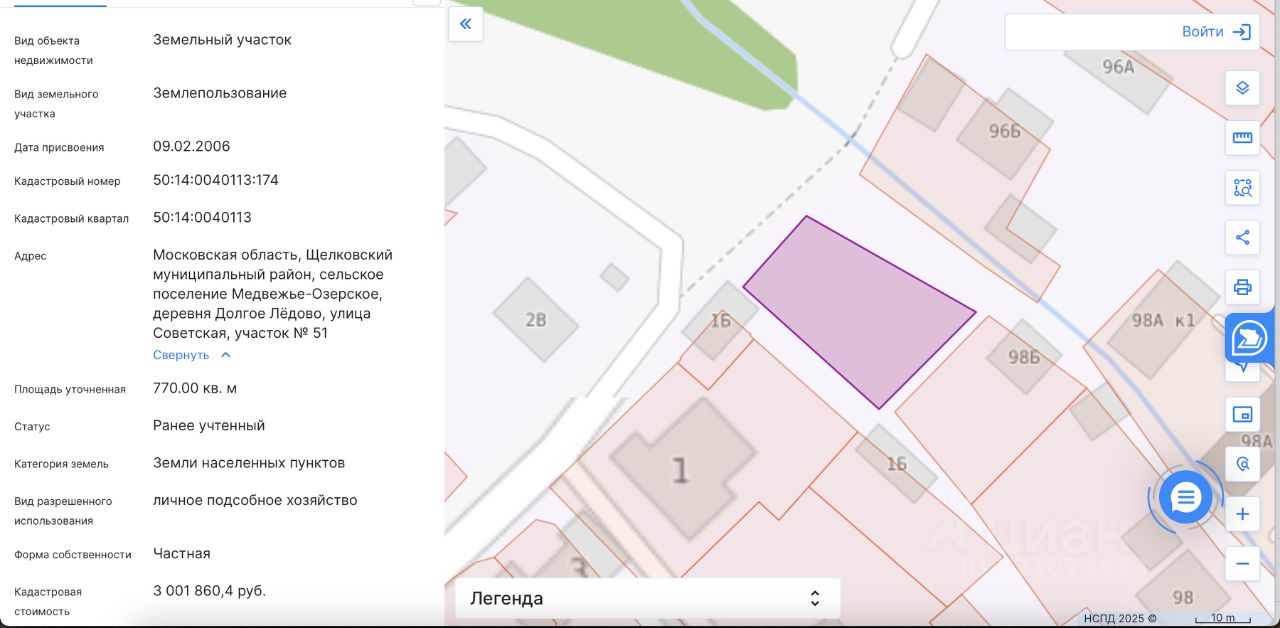The height and width of the screenshot is (628, 1280).
Task: Activate the area selection search tool
Action: 1242,188
